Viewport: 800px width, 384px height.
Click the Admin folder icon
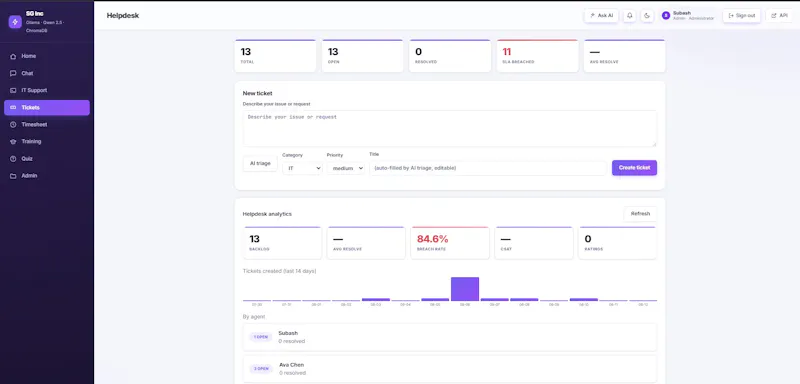(13, 176)
